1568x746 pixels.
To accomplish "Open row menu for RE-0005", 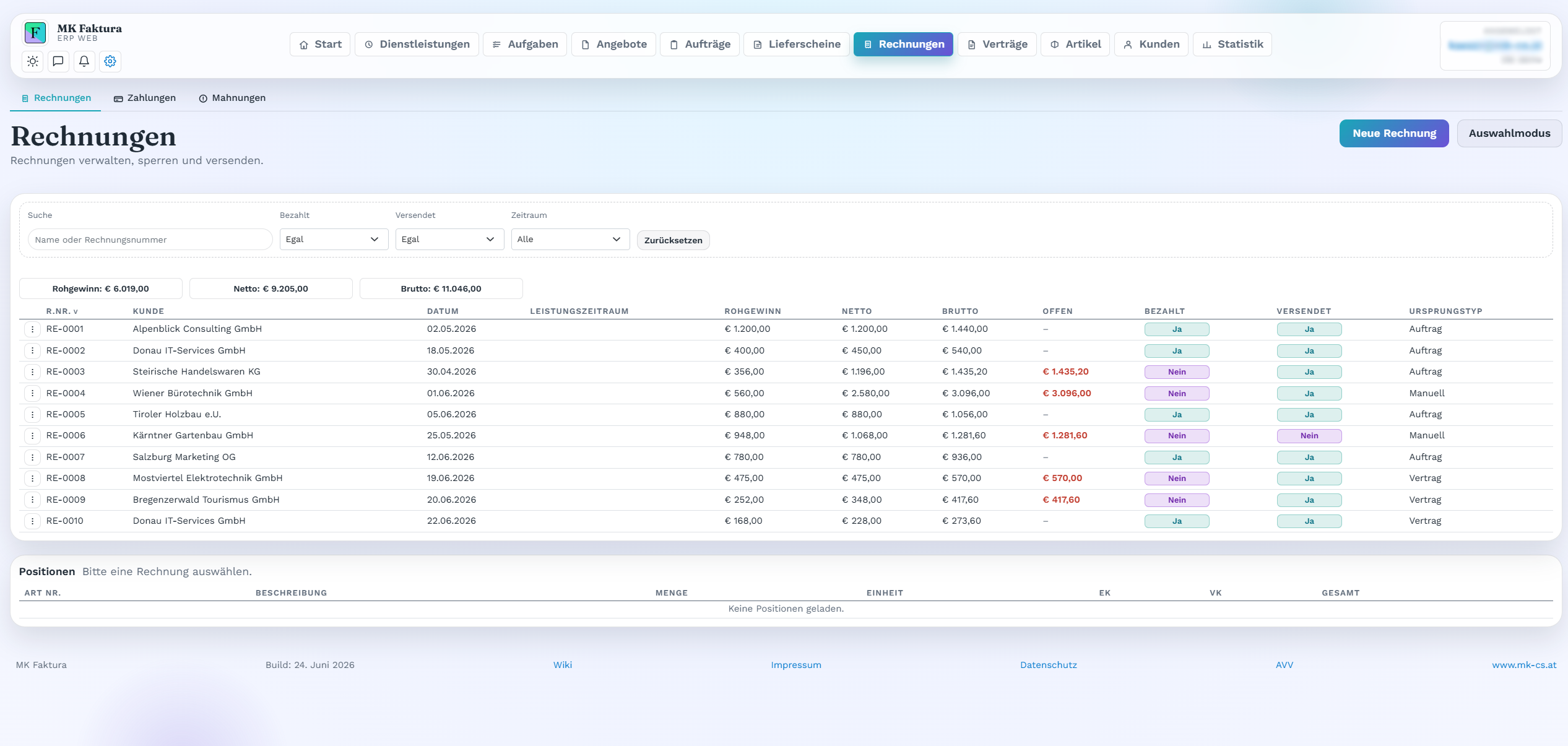I will tap(32, 415).
